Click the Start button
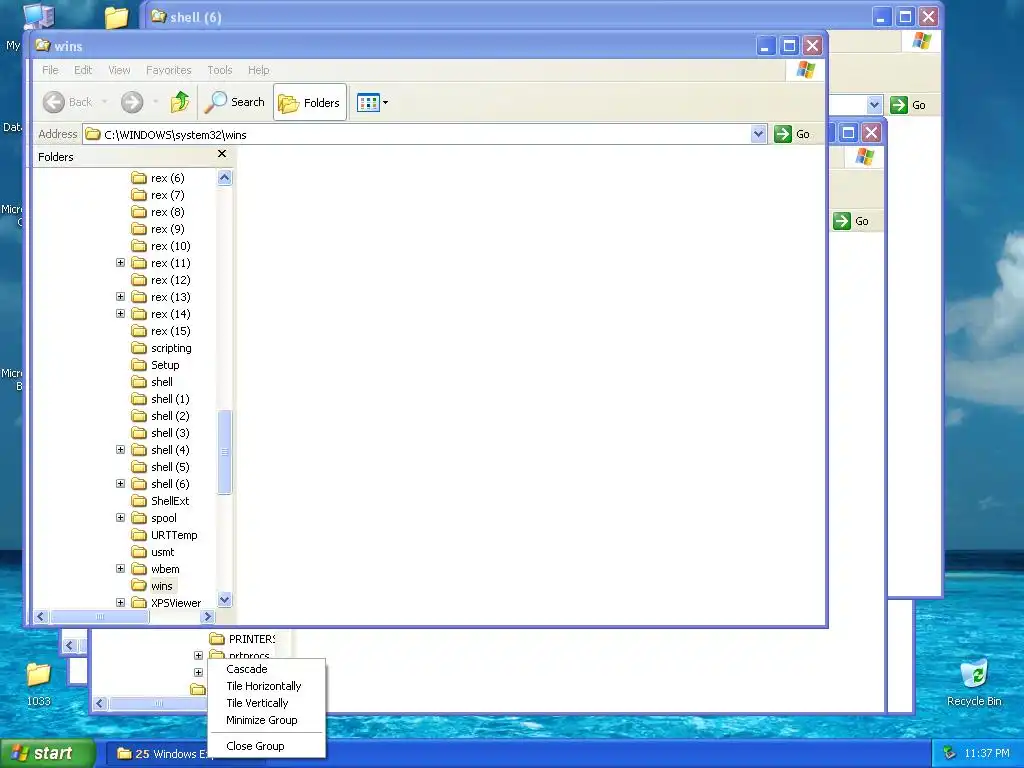 (47, 753)
